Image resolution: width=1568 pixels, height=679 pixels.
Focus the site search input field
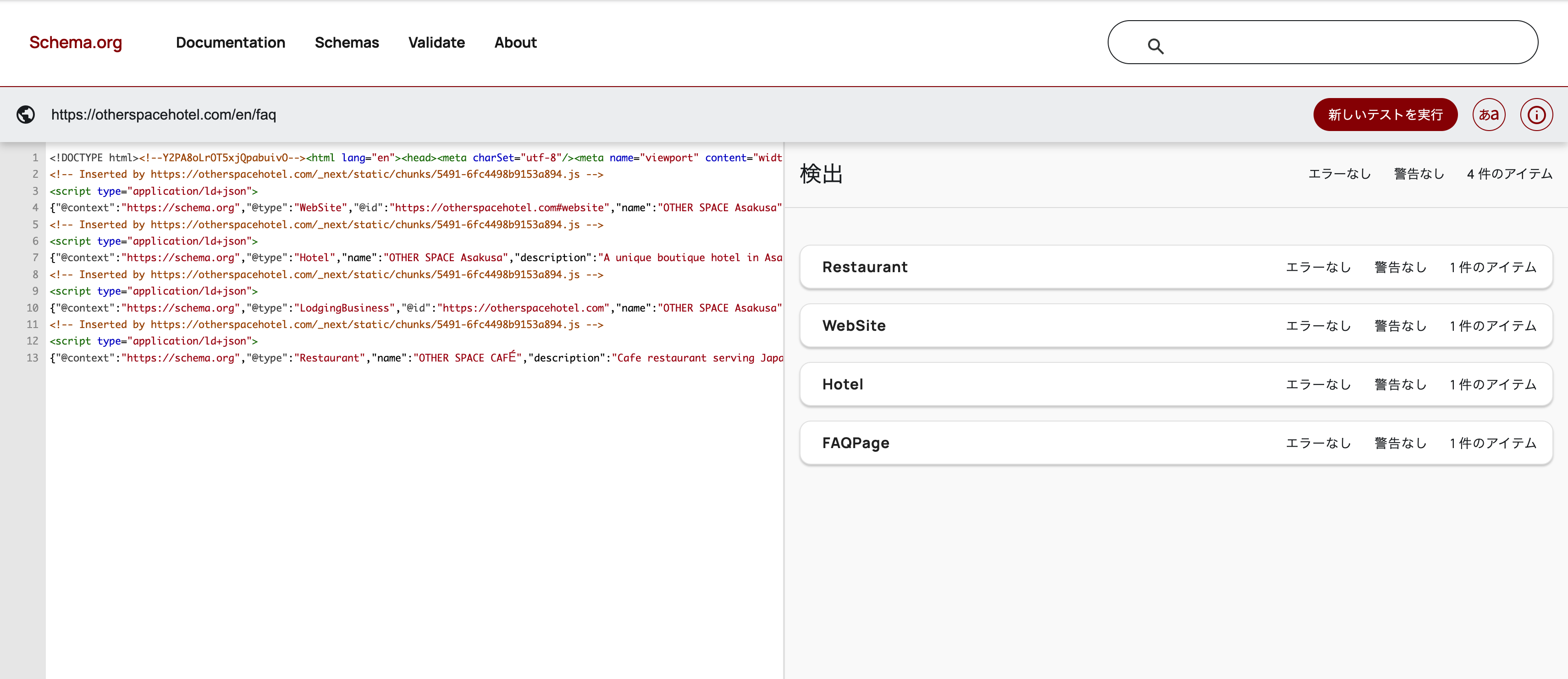click(x=1323, y=43)
